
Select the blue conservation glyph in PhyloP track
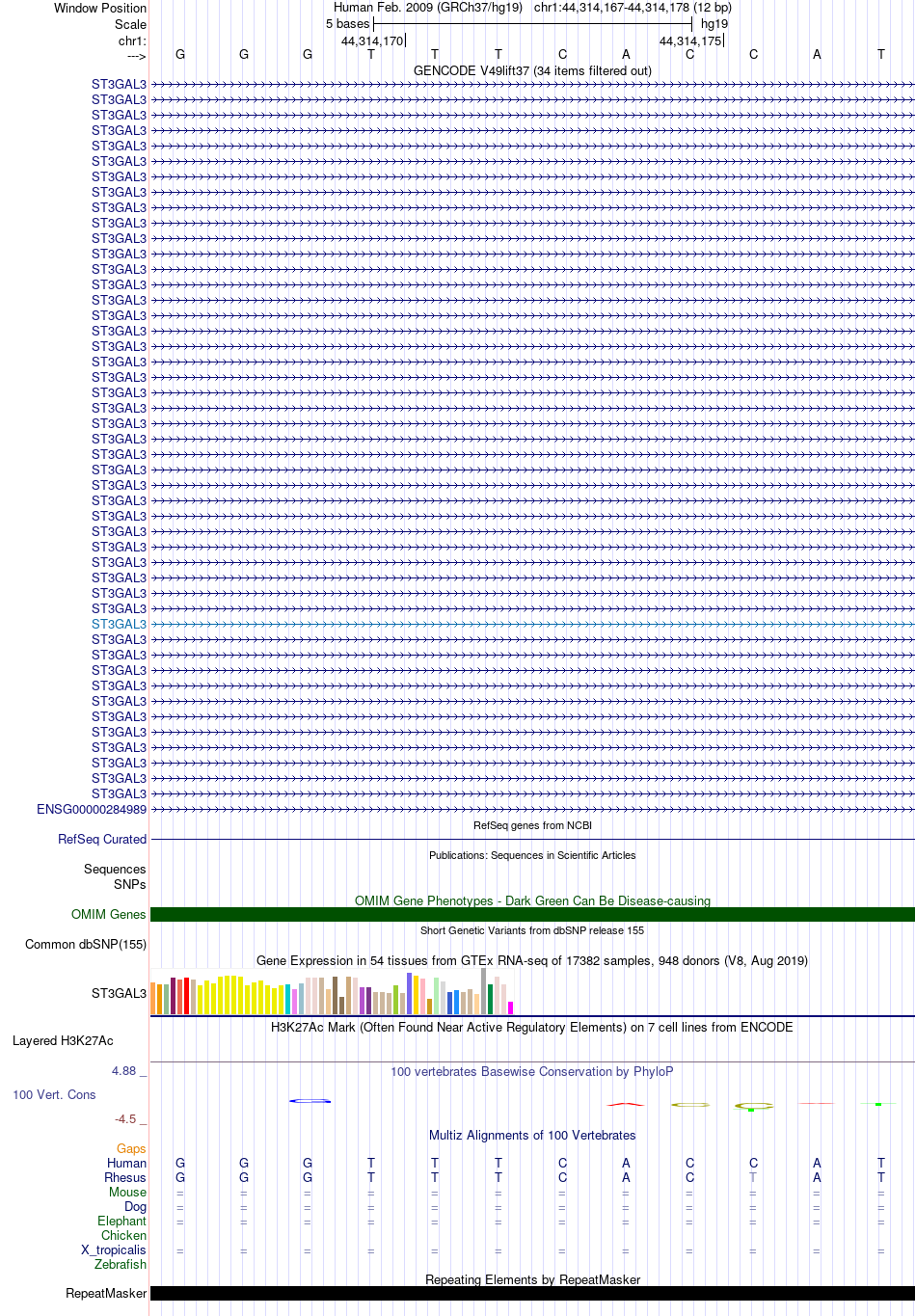(310, 1101)
